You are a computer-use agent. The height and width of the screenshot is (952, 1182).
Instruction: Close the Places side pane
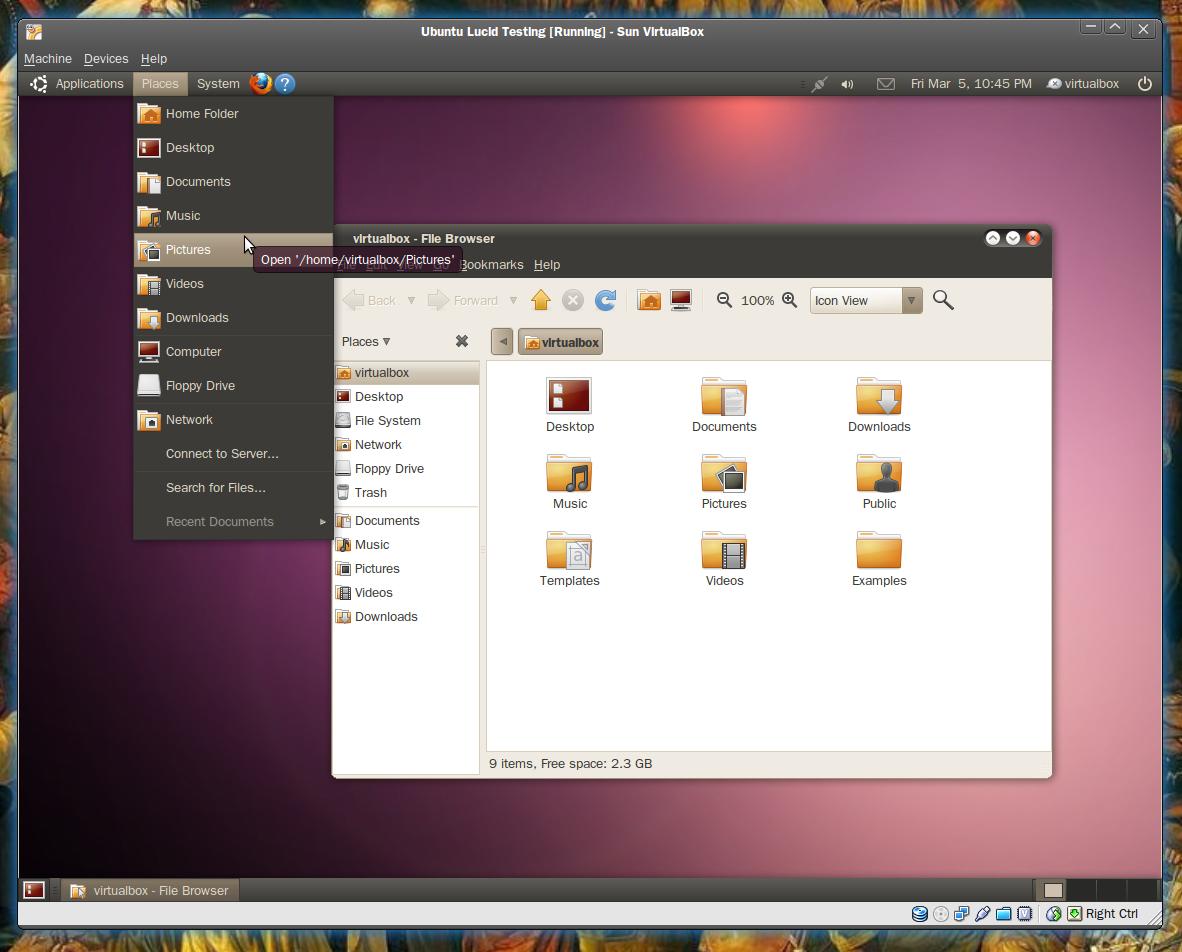point(462,341)
